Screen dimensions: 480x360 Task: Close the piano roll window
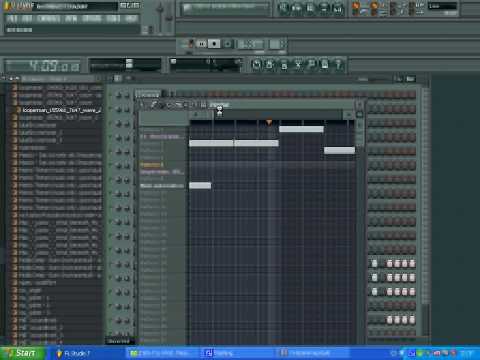point(360,105)
